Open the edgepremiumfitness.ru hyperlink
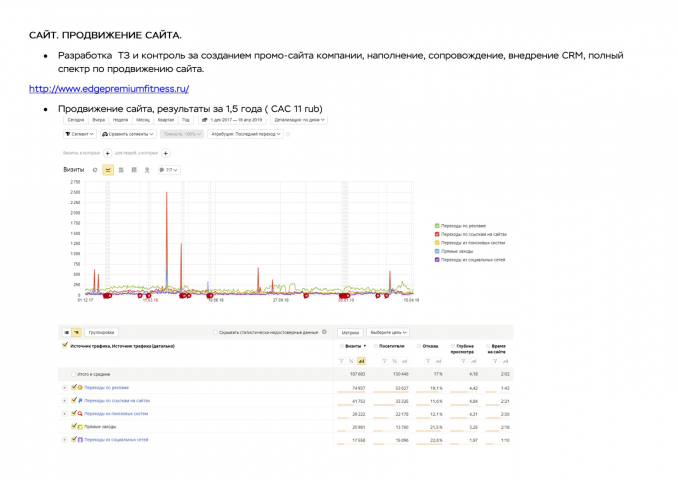This screenshot has height=480, width=678. [109, 89]
